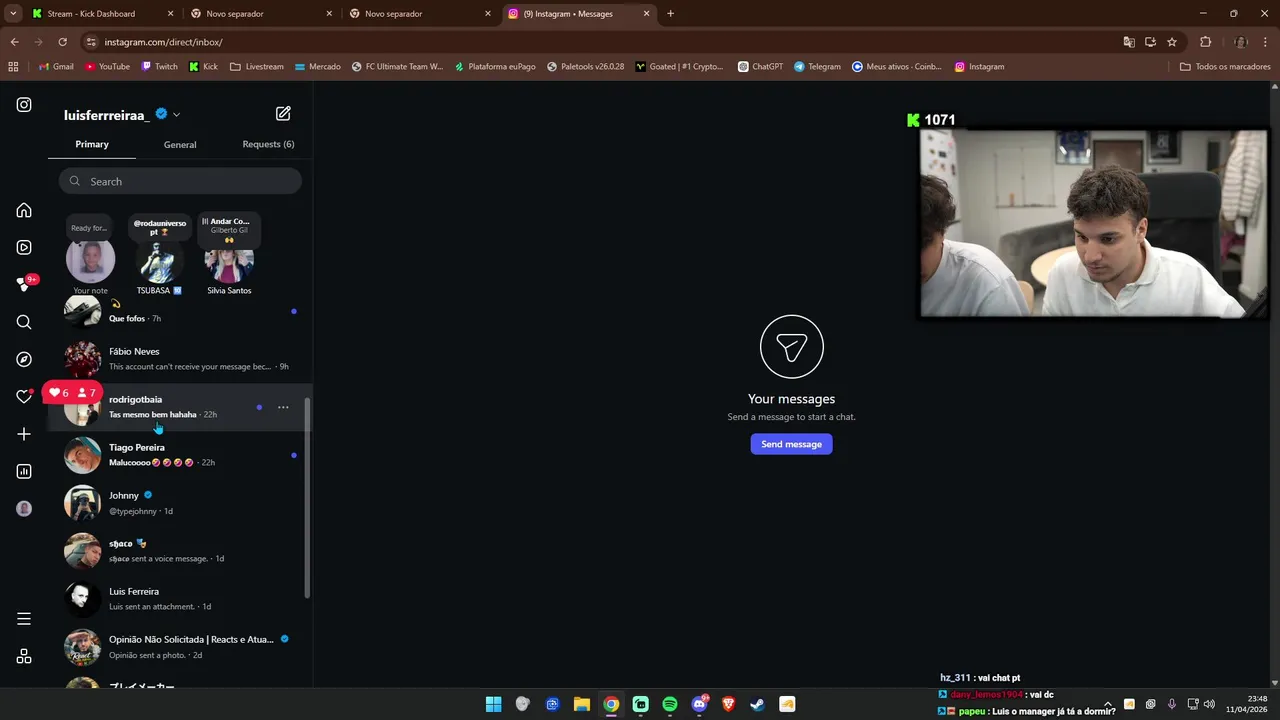
Task: Open Messages icon in sidebar
Action: tap(24, 285)
